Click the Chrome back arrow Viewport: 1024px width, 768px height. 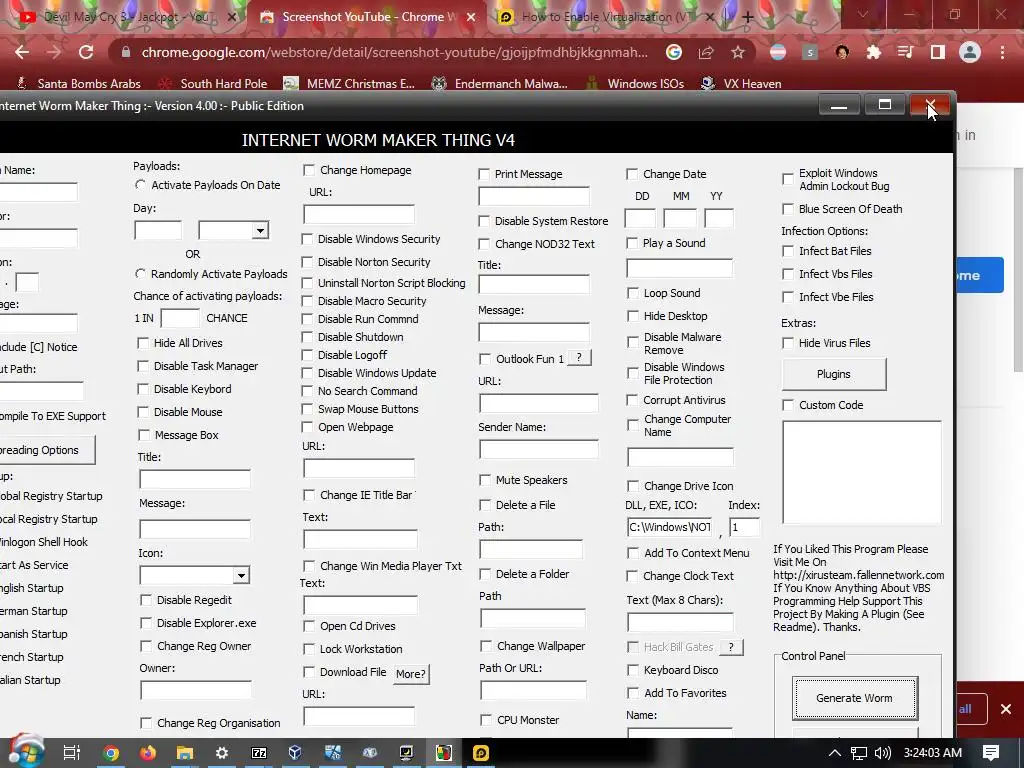coord(22,52)
